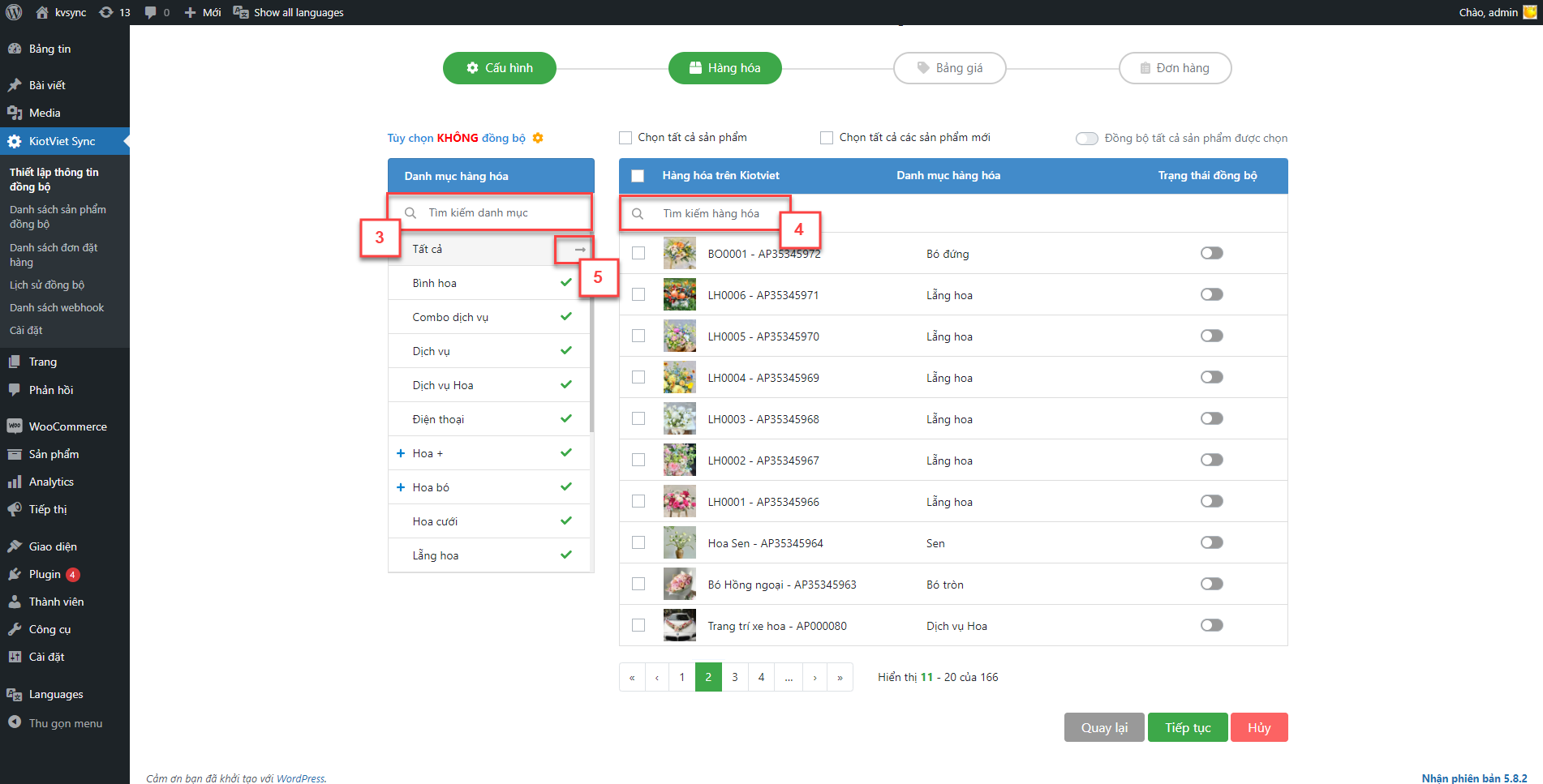Click the WordPress logo icon
Image resolution: width=1543 pixels, height=784 pixels.
14,12
